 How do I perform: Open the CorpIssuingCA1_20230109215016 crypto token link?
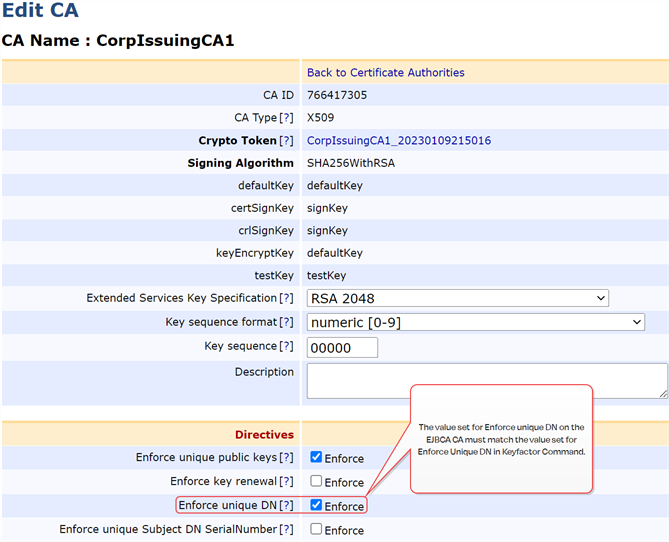398,141
